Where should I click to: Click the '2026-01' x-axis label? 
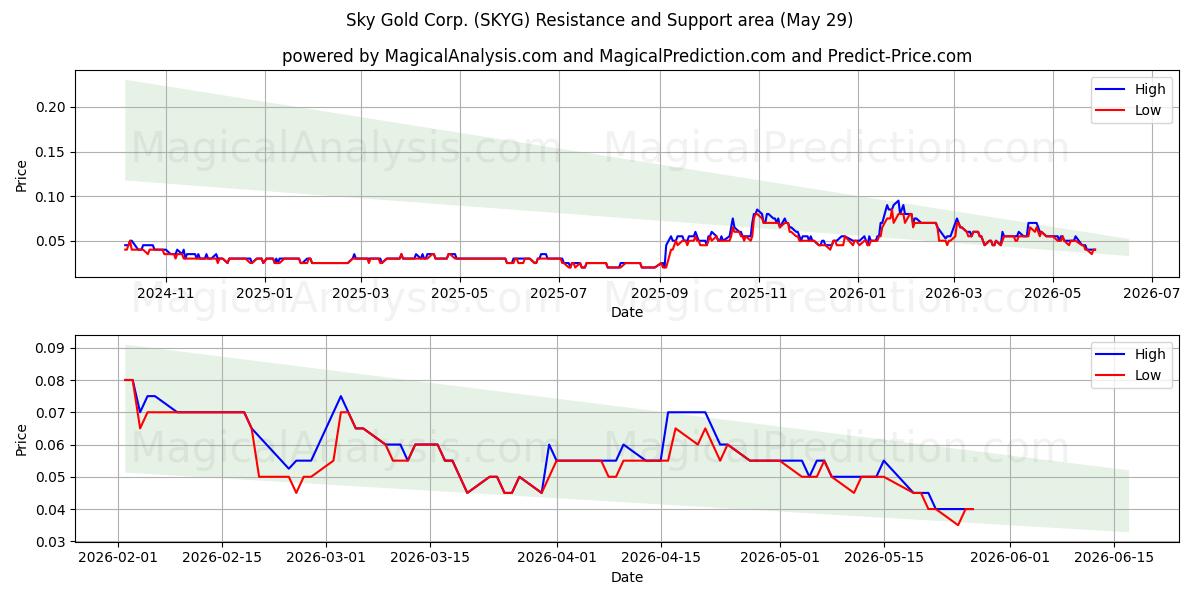click(x=857, y=293)
